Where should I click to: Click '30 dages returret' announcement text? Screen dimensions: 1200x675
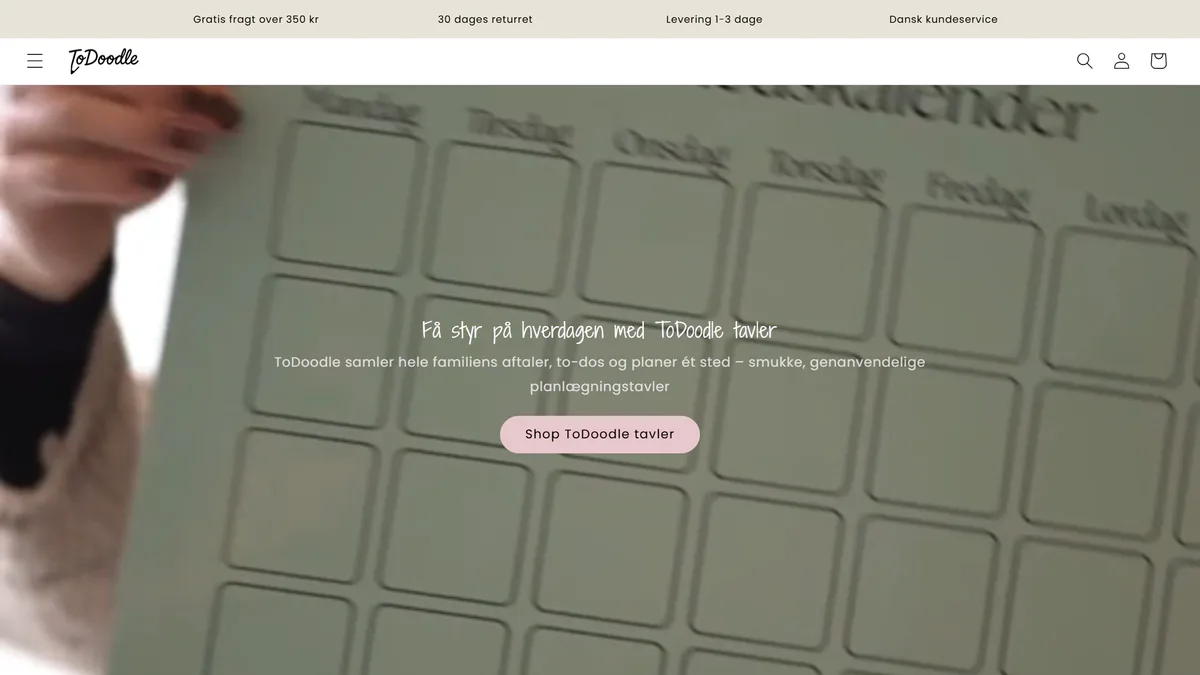(x=485, y=19)
